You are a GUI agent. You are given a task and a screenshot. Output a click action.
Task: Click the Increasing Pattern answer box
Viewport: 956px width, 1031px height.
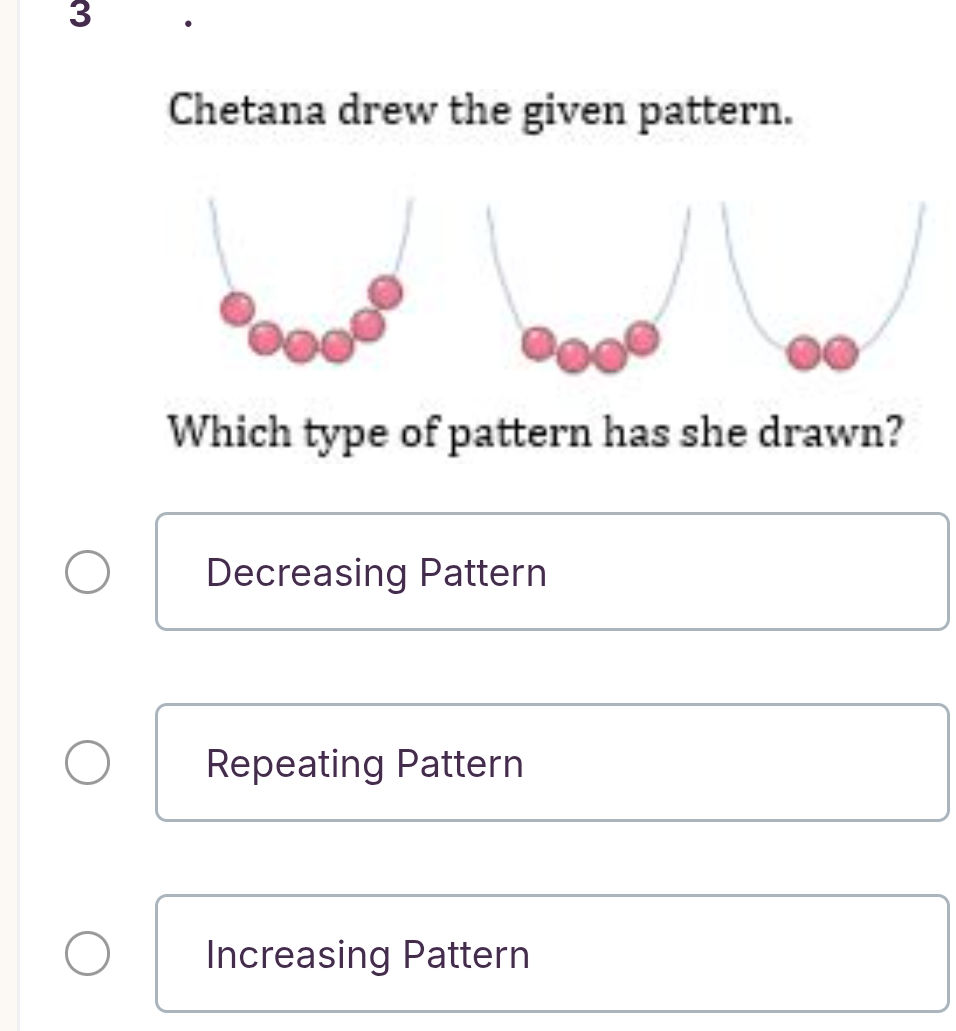tap(553, 953)
